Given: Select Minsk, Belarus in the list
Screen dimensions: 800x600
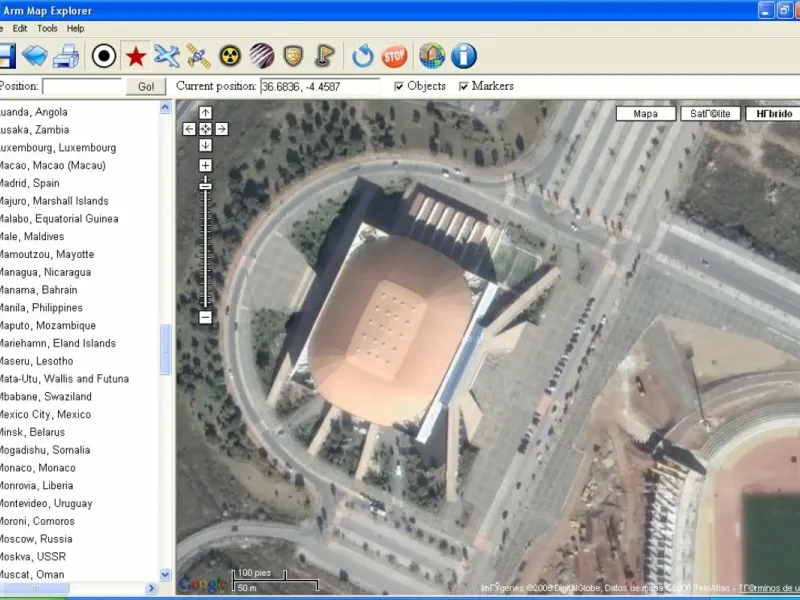Looking at the screenshot, I should click(x=33, y=432).
